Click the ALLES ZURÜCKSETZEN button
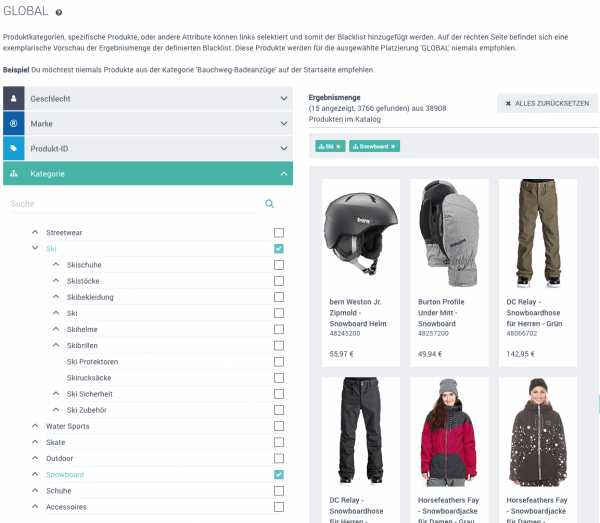The height and width of the screenshot is (523, 600). click(547, 103)
